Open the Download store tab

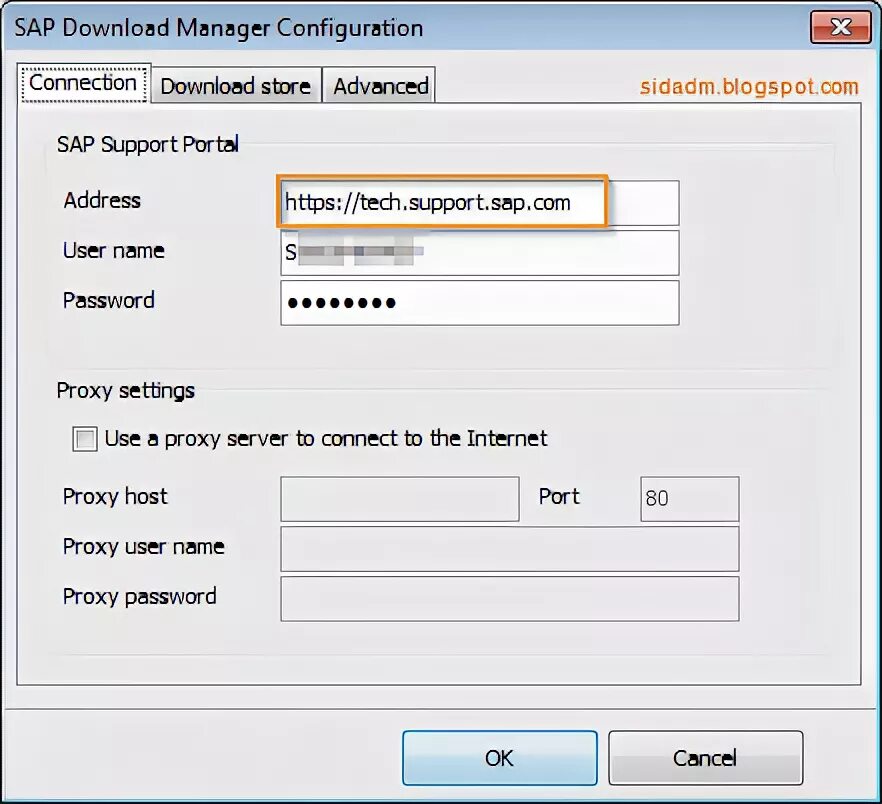coord(236,86)
